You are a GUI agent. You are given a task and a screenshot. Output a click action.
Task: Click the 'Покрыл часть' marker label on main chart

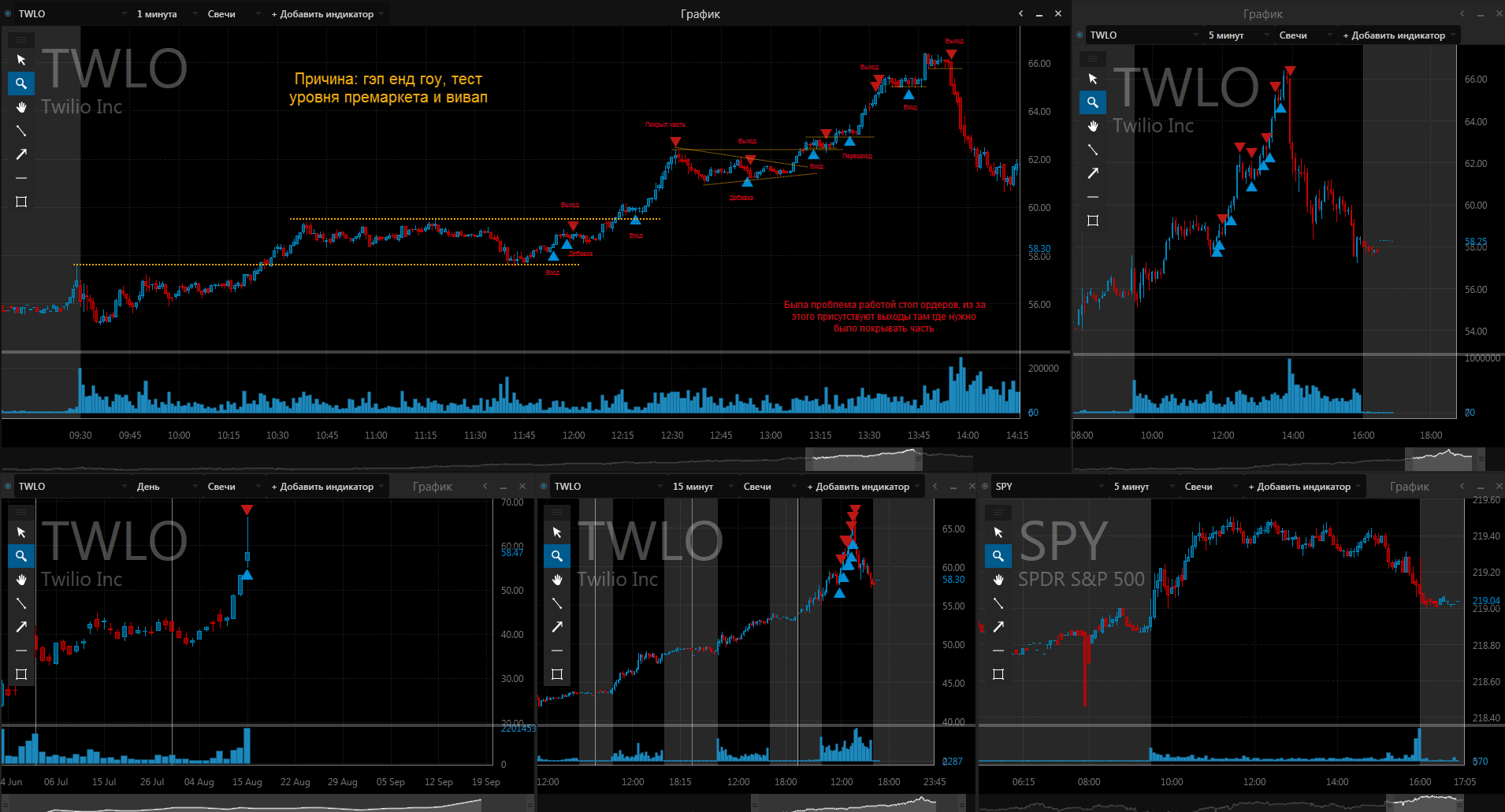(665, 124)
